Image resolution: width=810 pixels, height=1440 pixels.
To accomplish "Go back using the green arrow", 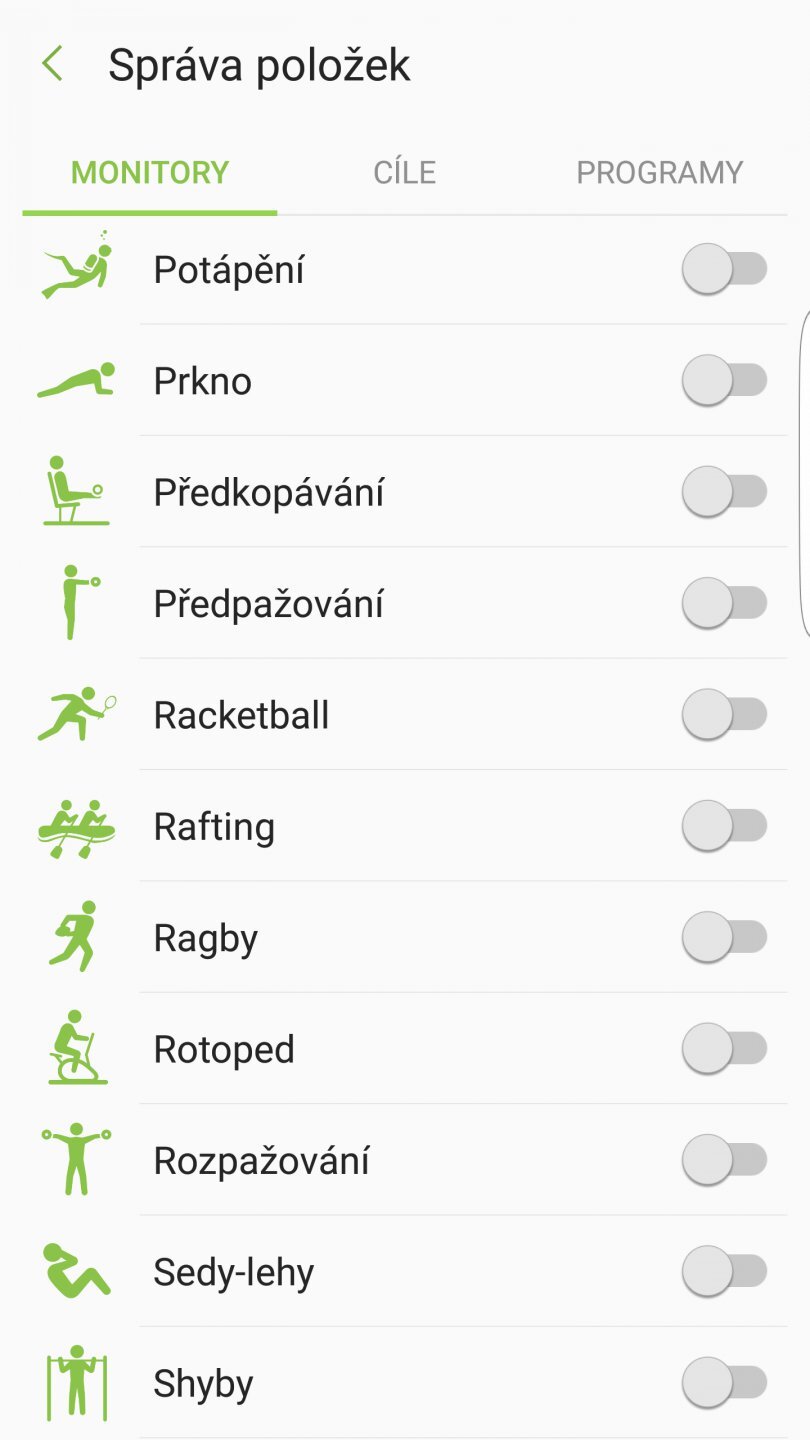I will coord(52,65).
